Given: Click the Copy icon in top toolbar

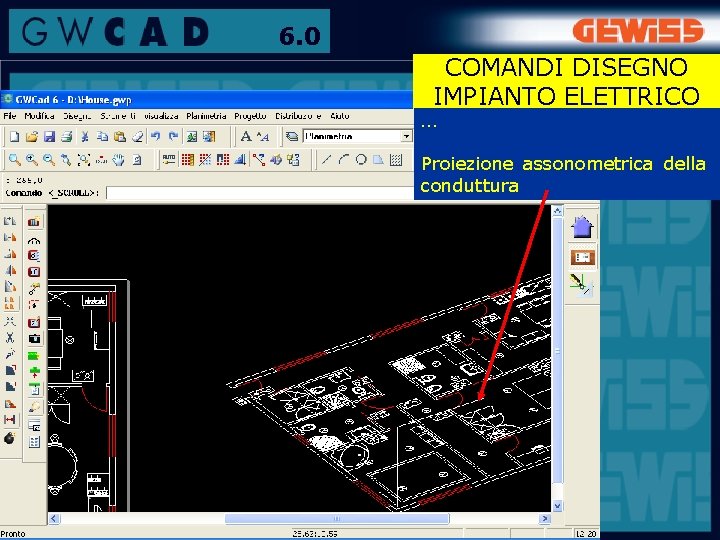Looking at the screenshot, I should [x=102, y=136].
